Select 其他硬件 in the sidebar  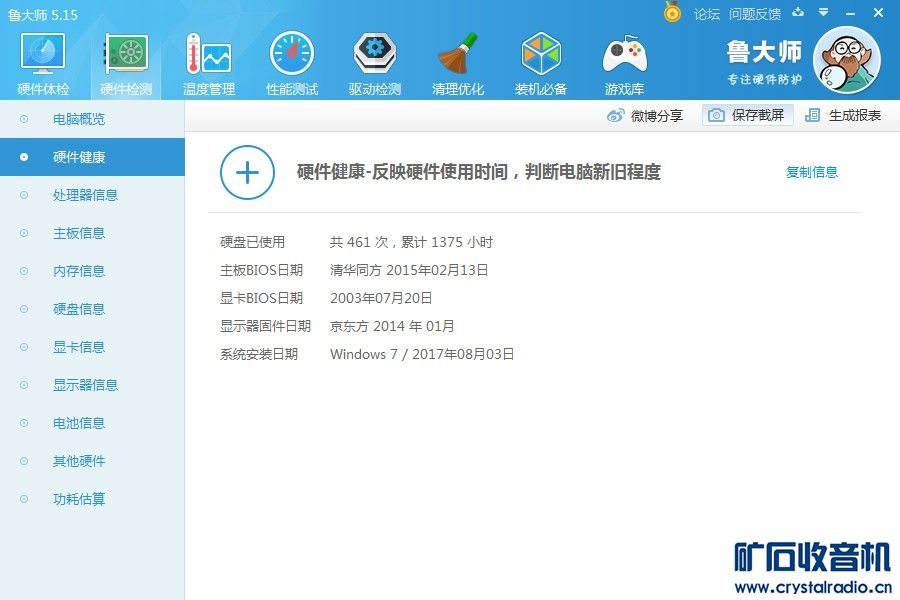[92, 461]
